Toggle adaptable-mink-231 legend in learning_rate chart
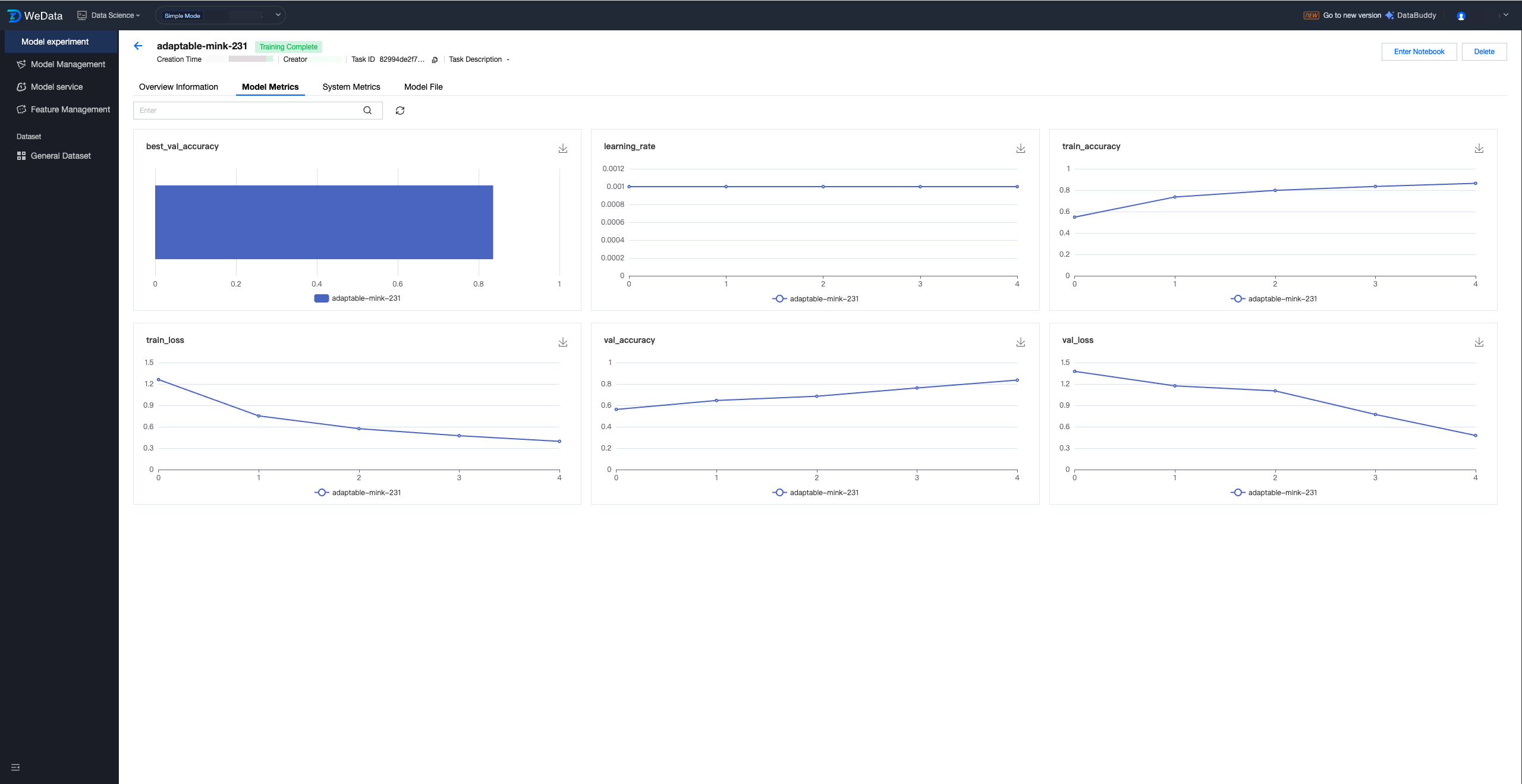The image size is (1522, 784). click(x=816, y=298)
